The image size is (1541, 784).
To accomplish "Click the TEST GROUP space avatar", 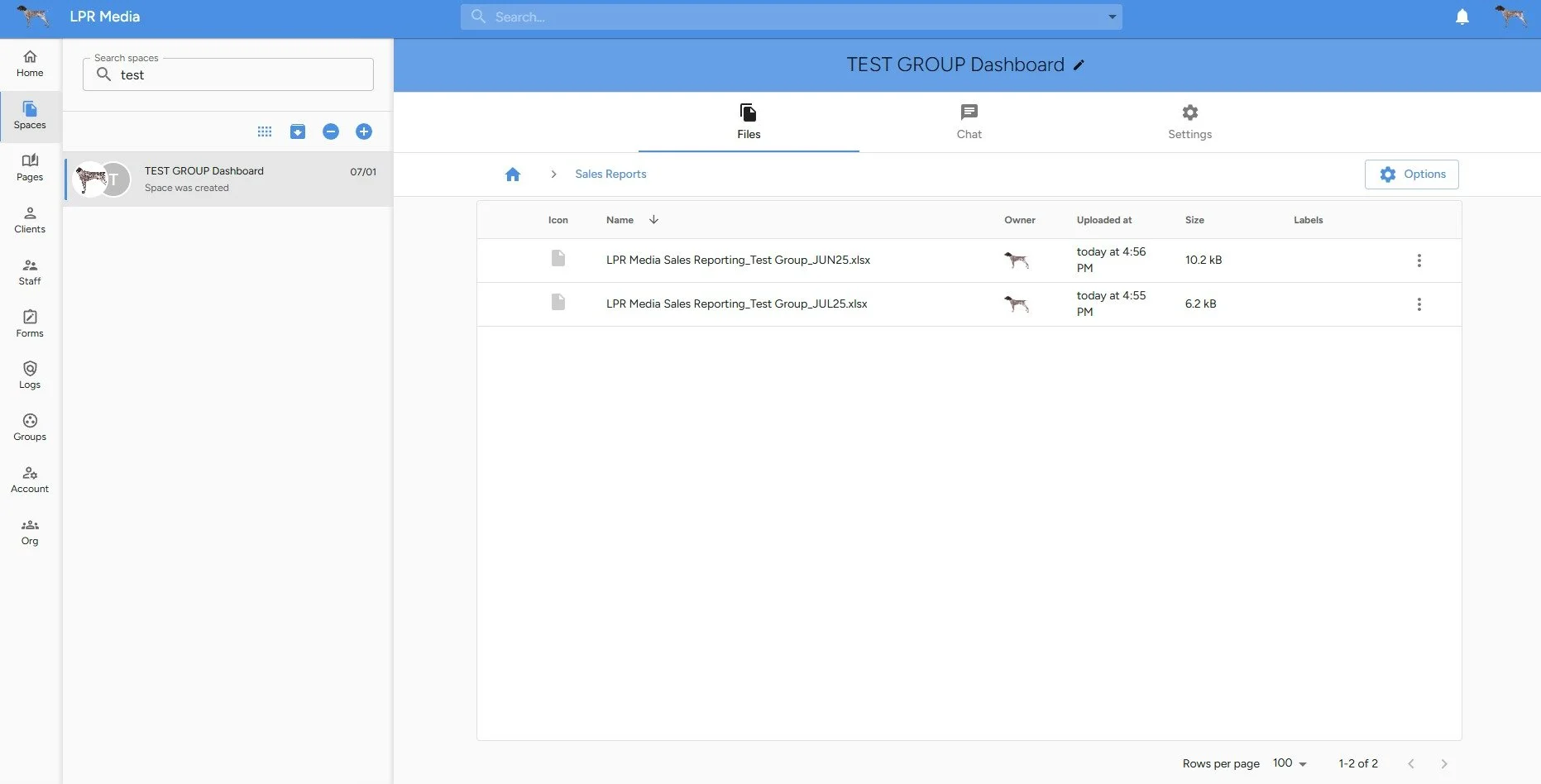I will coord(102,179).
